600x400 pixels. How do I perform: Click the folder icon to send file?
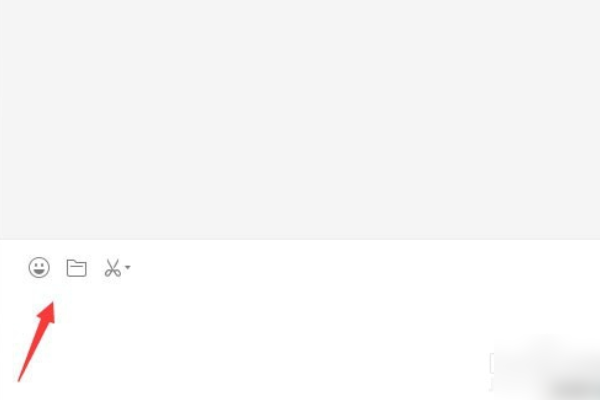77,268
